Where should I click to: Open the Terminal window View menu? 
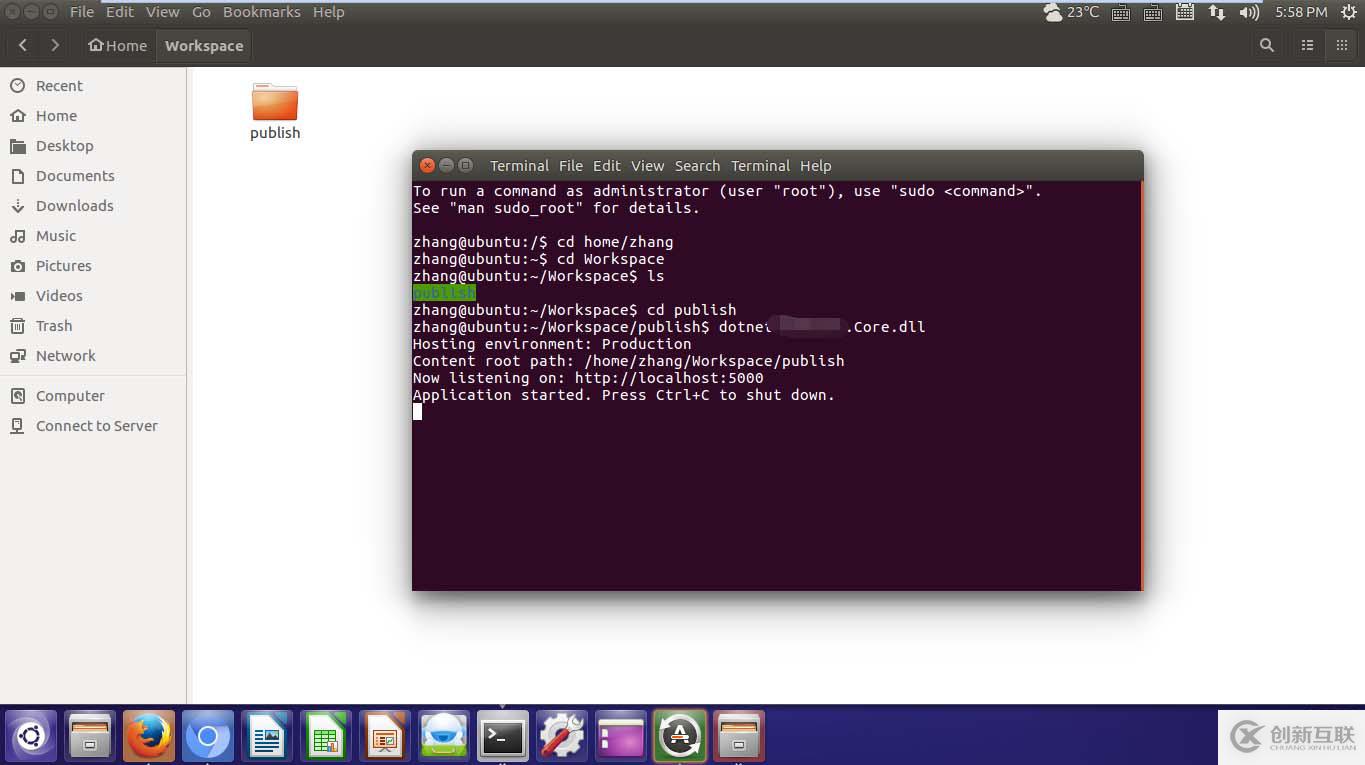point(648,166)
